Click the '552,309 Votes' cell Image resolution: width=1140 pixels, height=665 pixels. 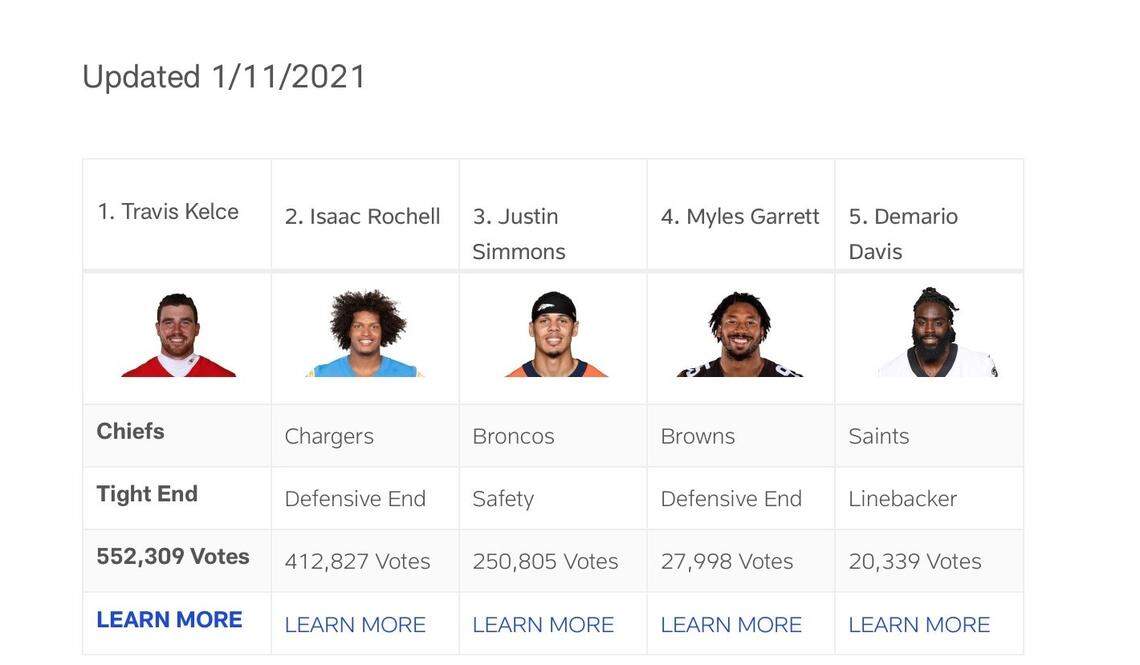click(173, 557)
